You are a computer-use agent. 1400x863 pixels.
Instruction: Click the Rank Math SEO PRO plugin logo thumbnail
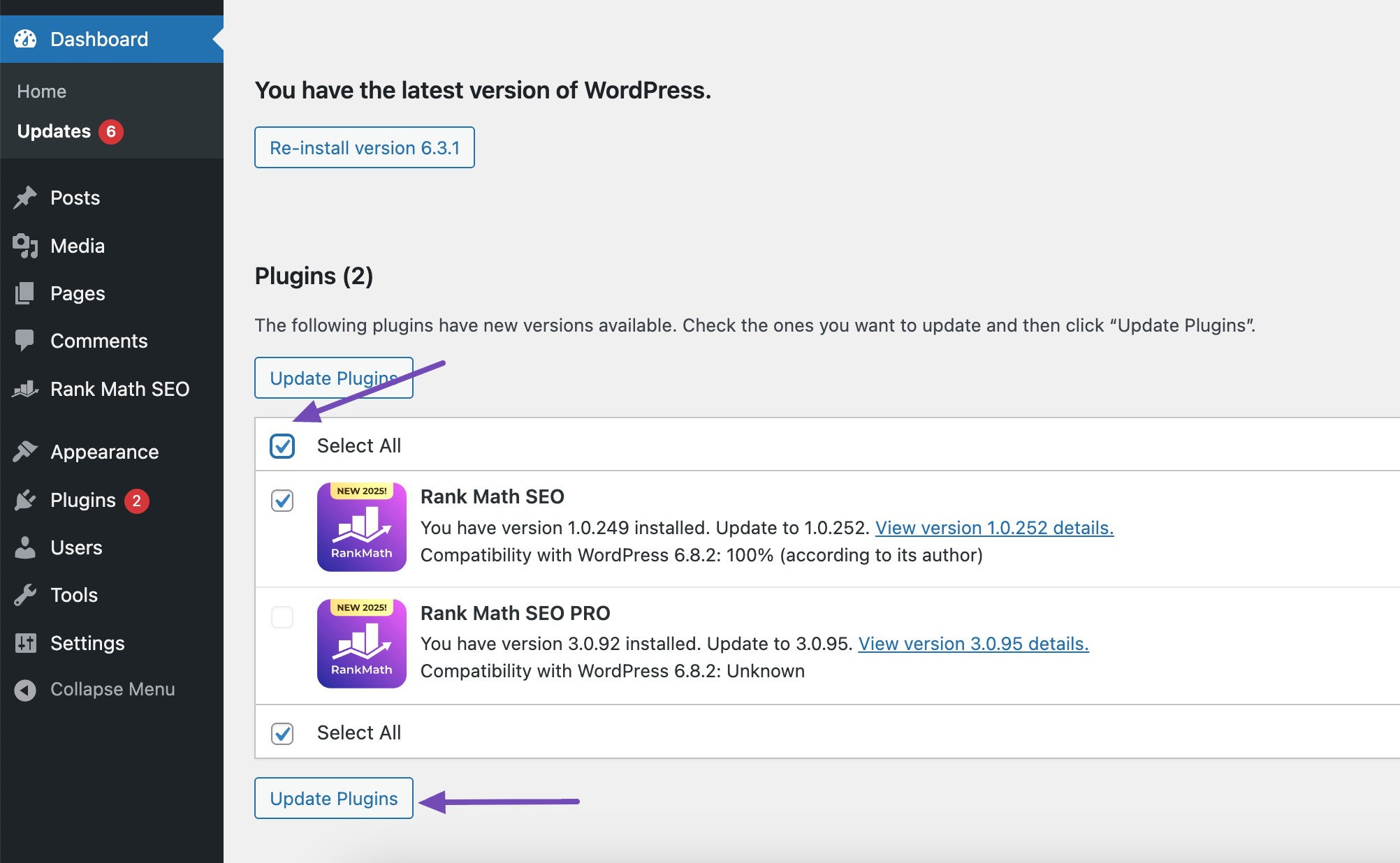[362, 644]
